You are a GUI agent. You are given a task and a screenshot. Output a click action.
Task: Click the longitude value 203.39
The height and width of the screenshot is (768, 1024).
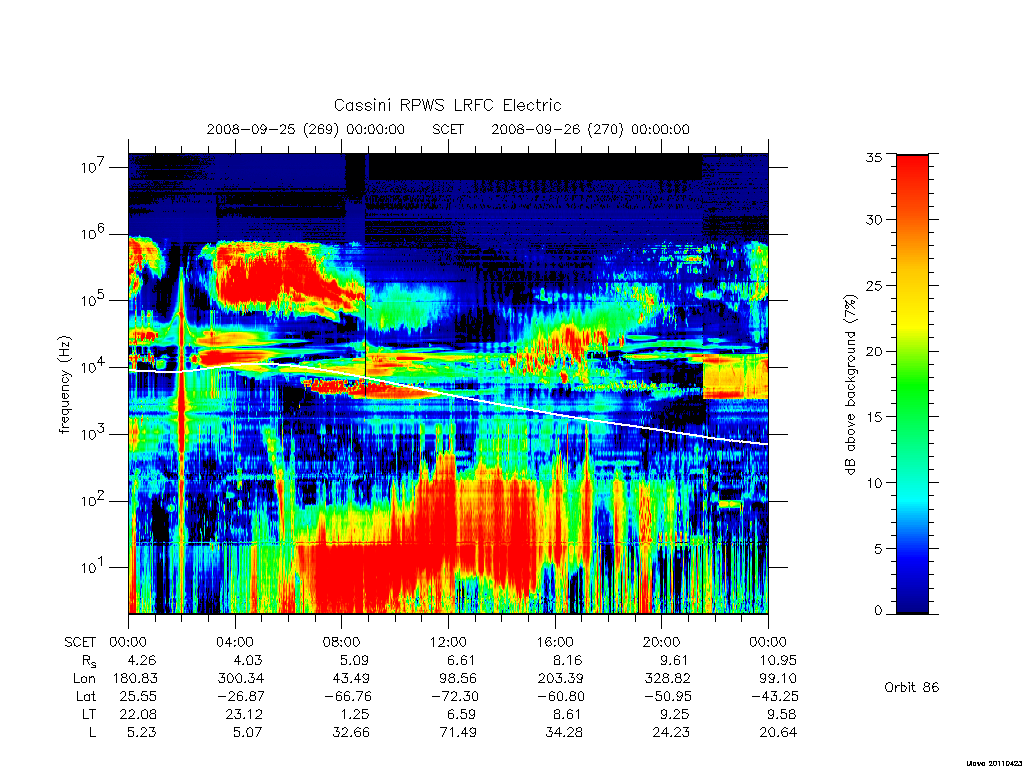tap(561, 679)
